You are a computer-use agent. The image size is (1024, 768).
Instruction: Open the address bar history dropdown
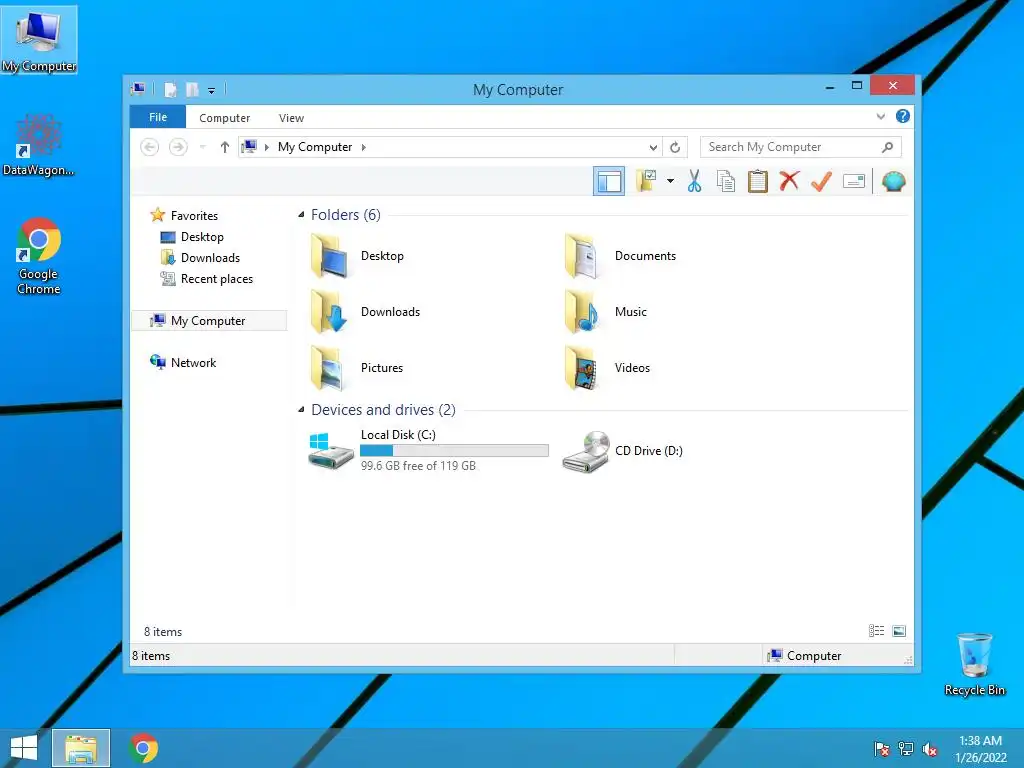tap(653, 148)
